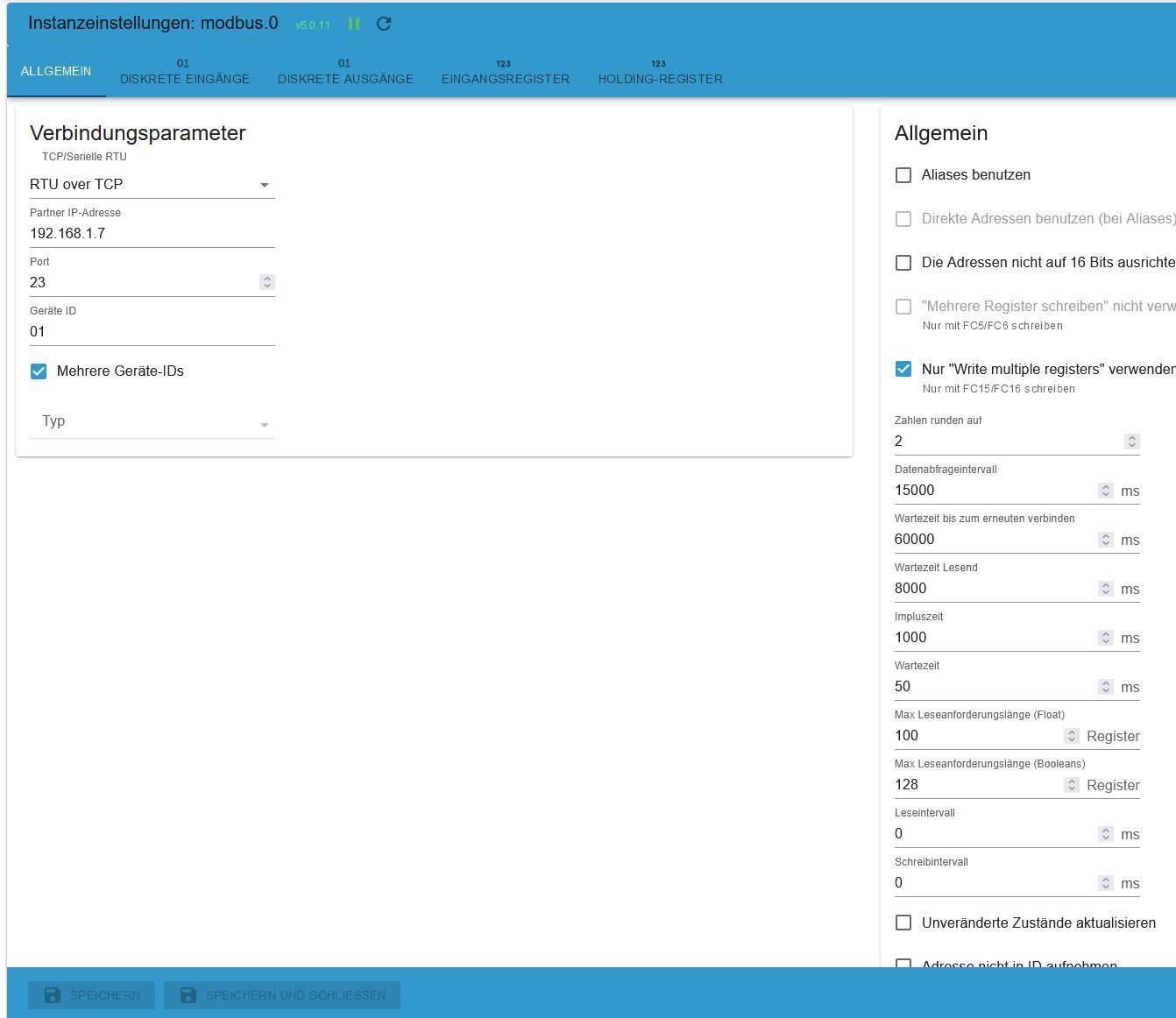The image size is (1176, 1018).
Task: Restart the modbus.0 instance with reload icon
Action: coord(384,24)
